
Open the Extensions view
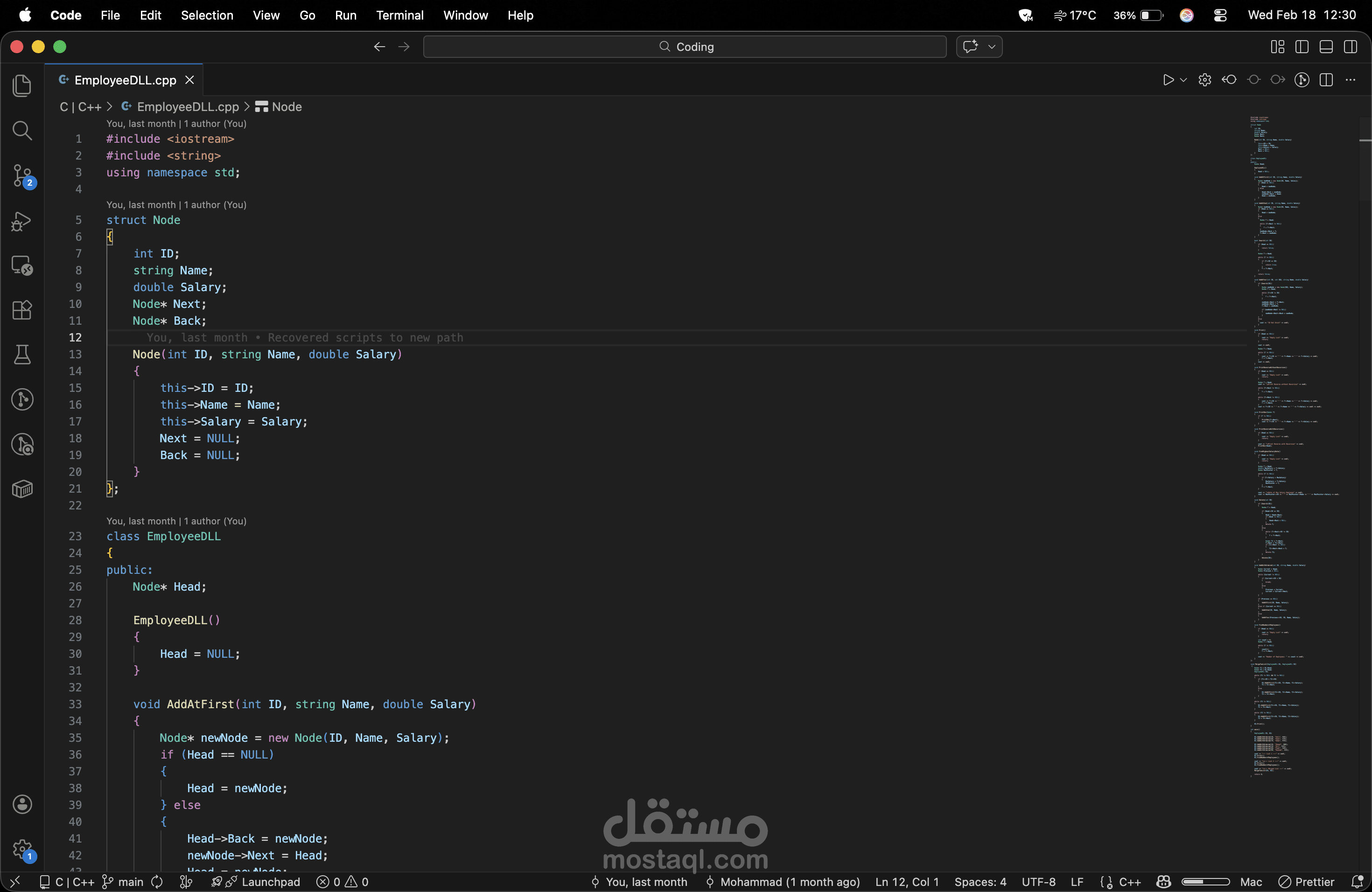pyautogui.click(x=22, y=311)
